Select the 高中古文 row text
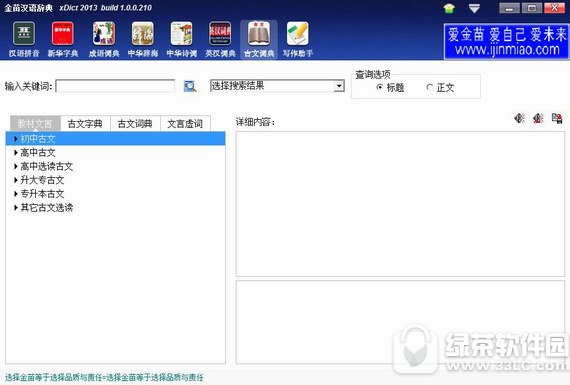The height and width of the screenshot is (385, 570). click(38, 152)
